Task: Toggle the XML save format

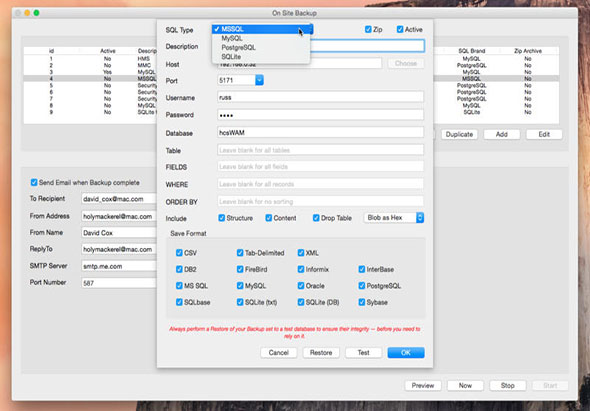Action: coord(301,253)
